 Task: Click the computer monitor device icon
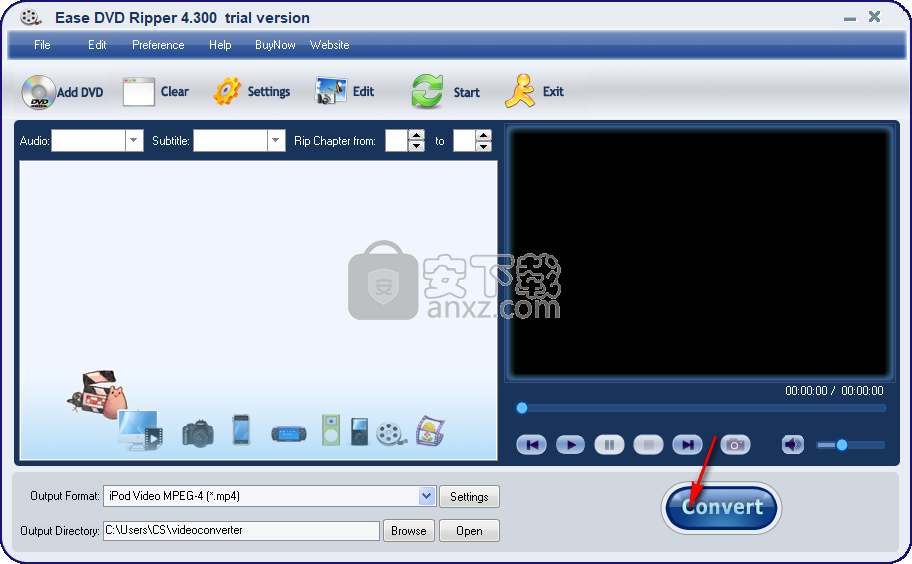tap(140, 431)
